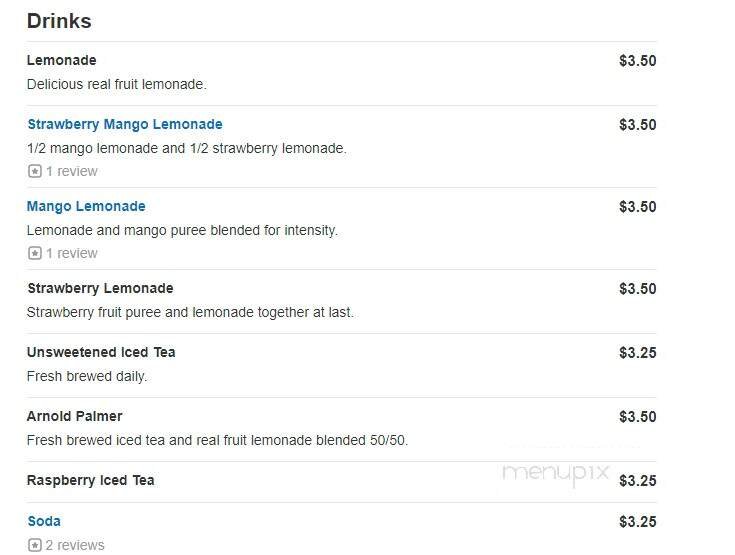This screenshot has height=555, width=735.
Task: Click the Strawberry Lemonade item name
Action: coord(100,289)
